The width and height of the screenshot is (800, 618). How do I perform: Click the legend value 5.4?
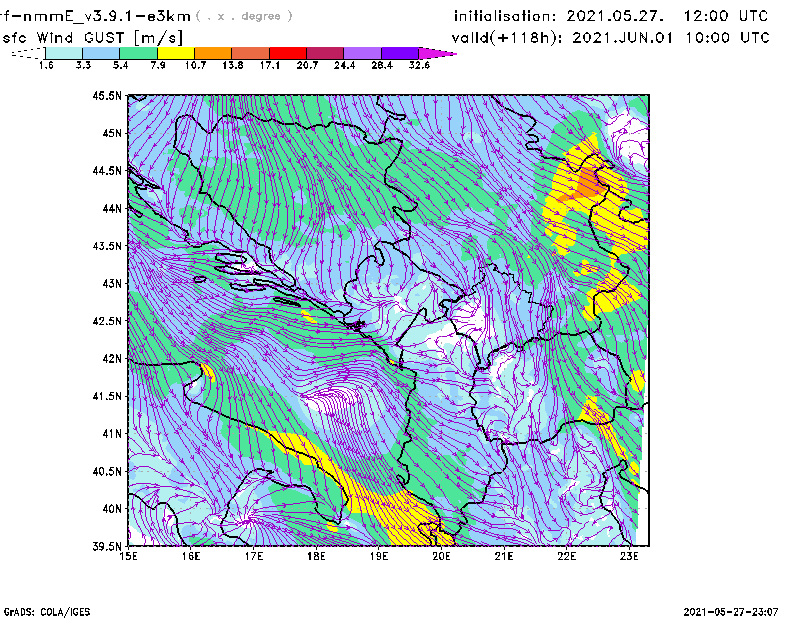(120, 65)
